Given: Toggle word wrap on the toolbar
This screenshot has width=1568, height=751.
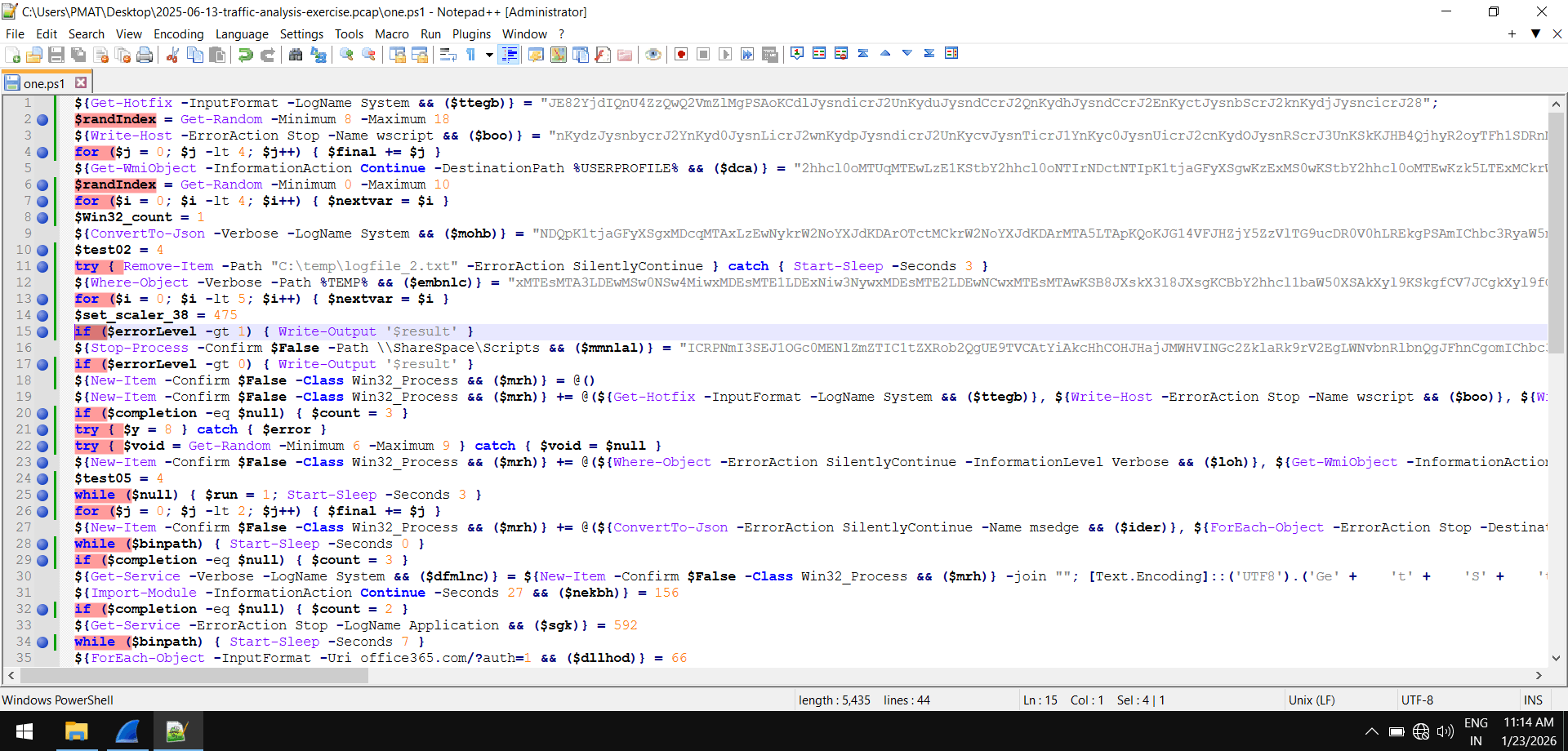Looking at the screenshot, I should pos(448,54).
